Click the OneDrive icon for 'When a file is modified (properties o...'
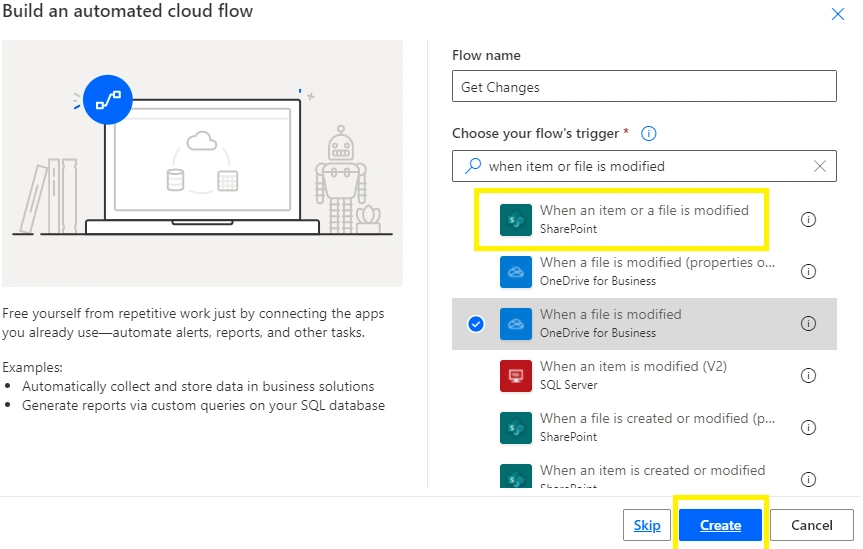 516,271
